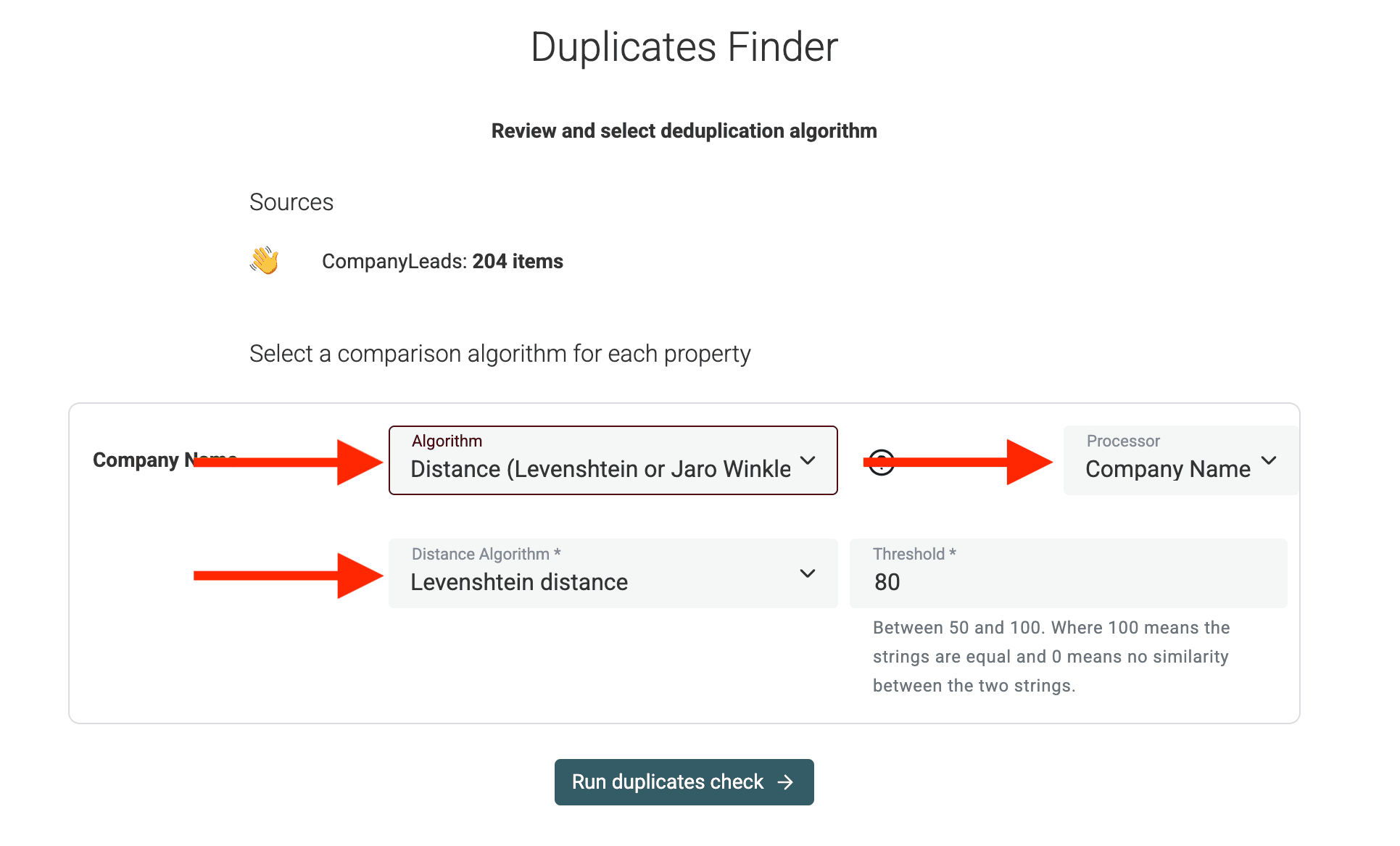Open the Algorithm dropdown
The width and height of the screenshot is (1400, 846).
pos(613,460)
